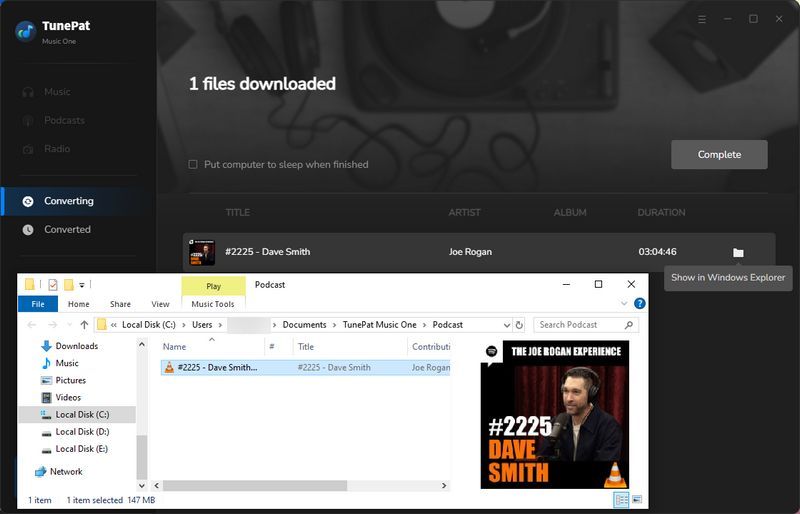Viewport: 800px width, 514px height.
Task: Switch to the Music Tools tab
Action: click(213, 304)
